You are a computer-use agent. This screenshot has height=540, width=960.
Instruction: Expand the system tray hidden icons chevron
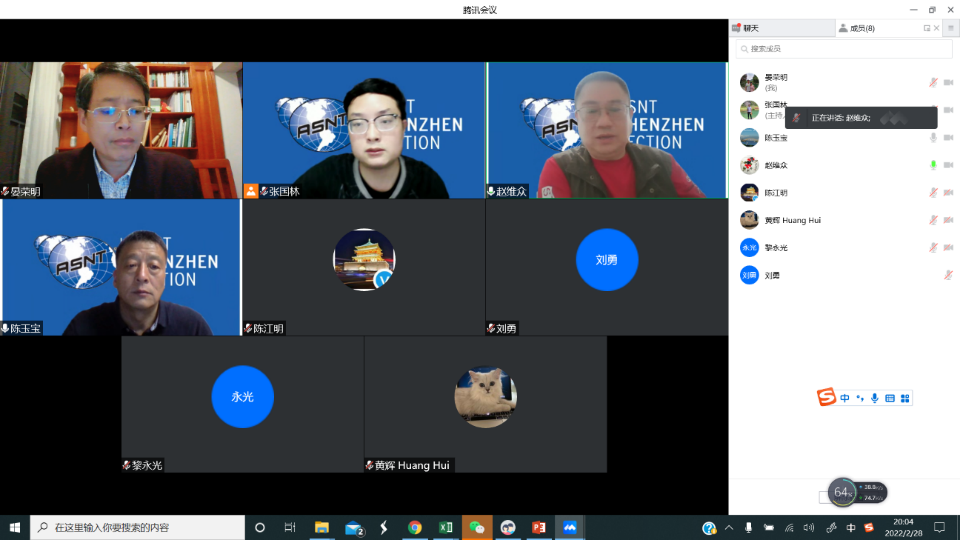[x=728, y=527]
